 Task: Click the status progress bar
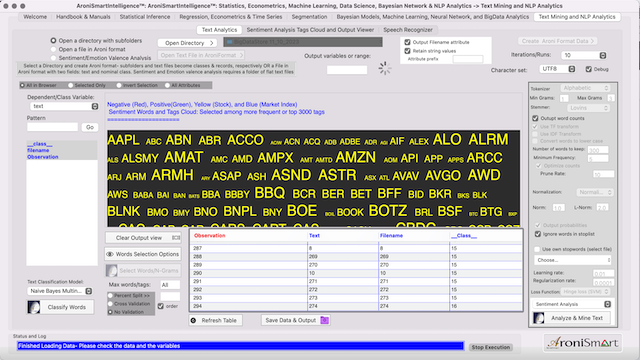click(240, 346)
